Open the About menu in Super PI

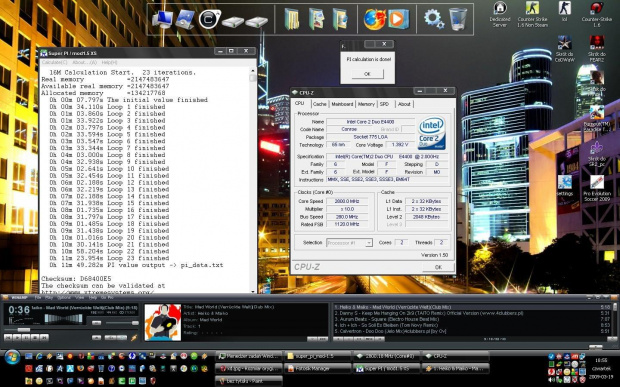click(x=84, y=62)
